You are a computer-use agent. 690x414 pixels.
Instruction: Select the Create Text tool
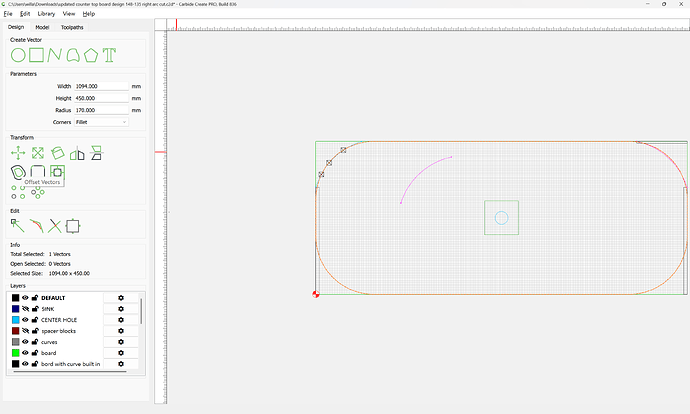click(109, 54)
